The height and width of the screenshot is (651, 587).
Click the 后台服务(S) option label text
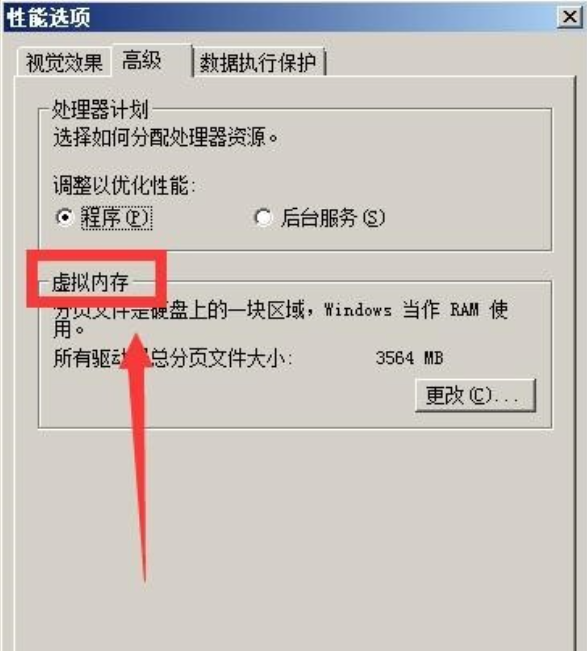(333, 218)
